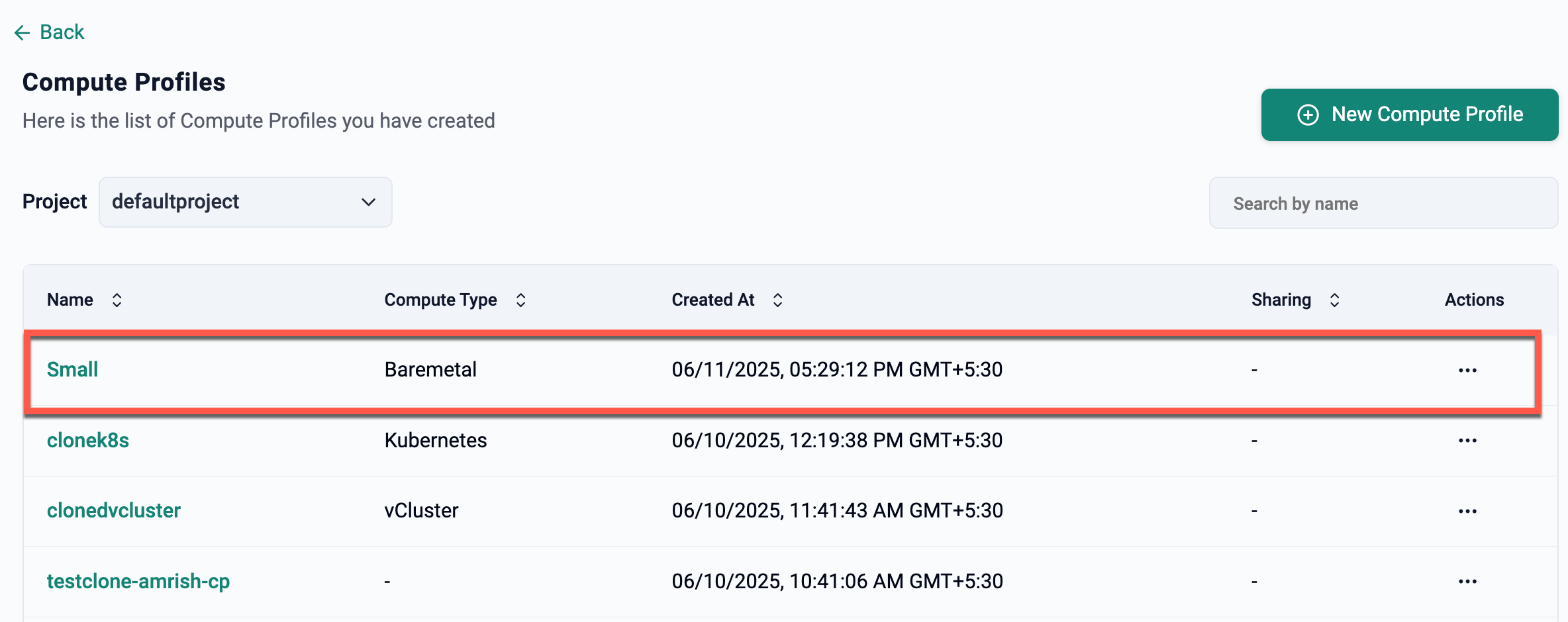Open the testclone-amrish-cp profile

coord(138,581)
